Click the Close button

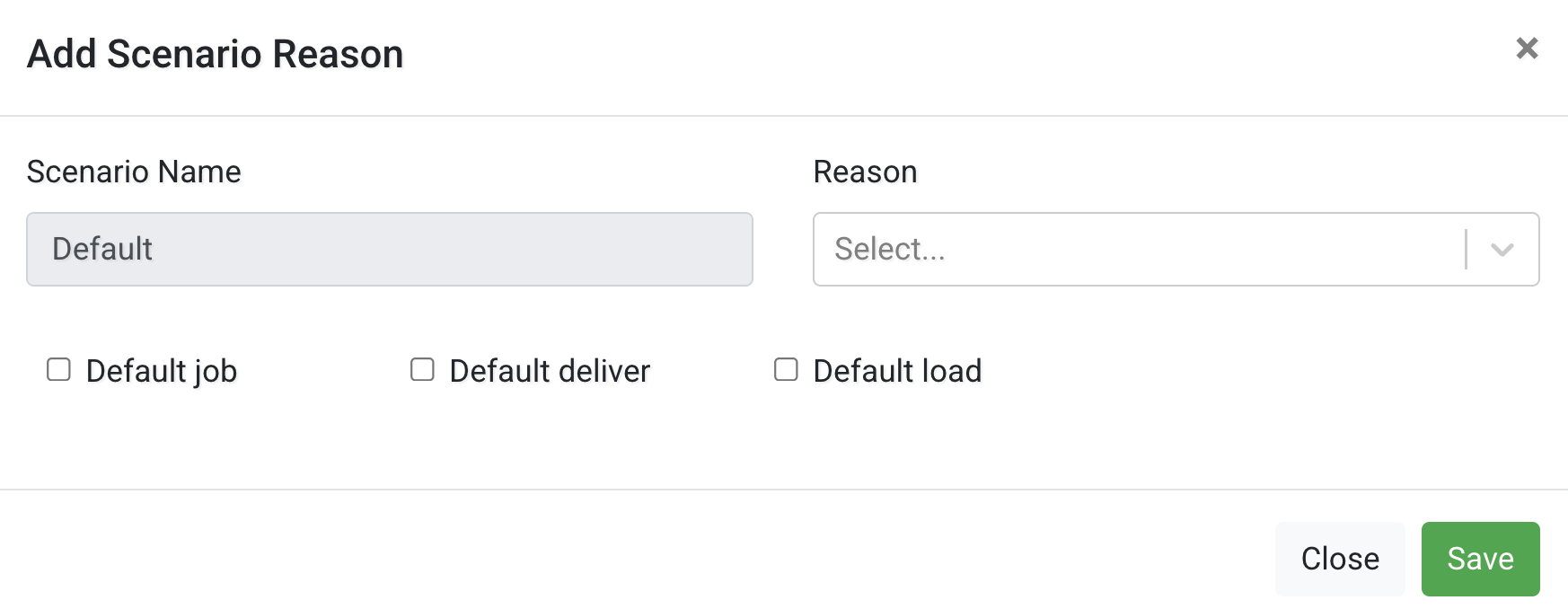pyautogui.click(x=1339, y=559)
